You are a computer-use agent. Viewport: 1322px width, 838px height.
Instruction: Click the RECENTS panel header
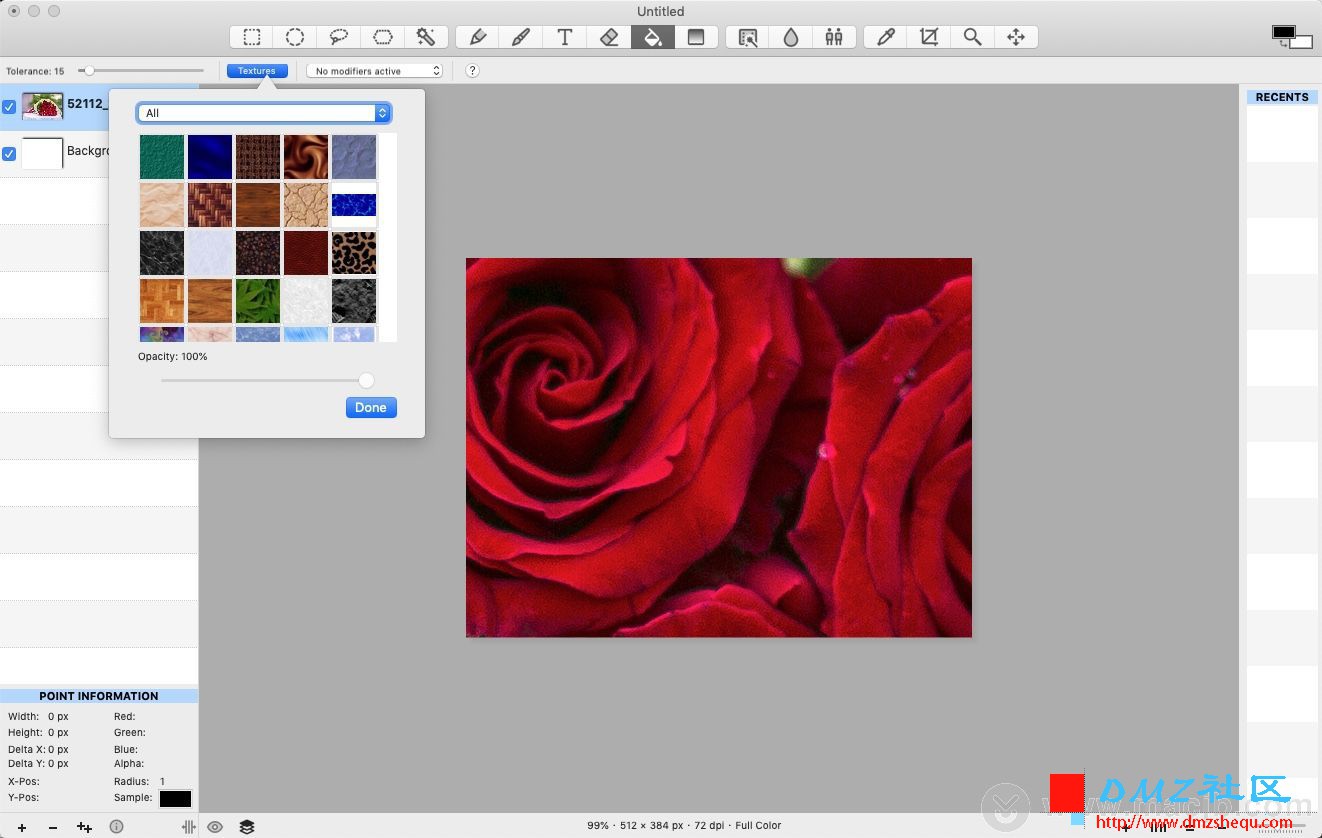tap(1282, 97)
